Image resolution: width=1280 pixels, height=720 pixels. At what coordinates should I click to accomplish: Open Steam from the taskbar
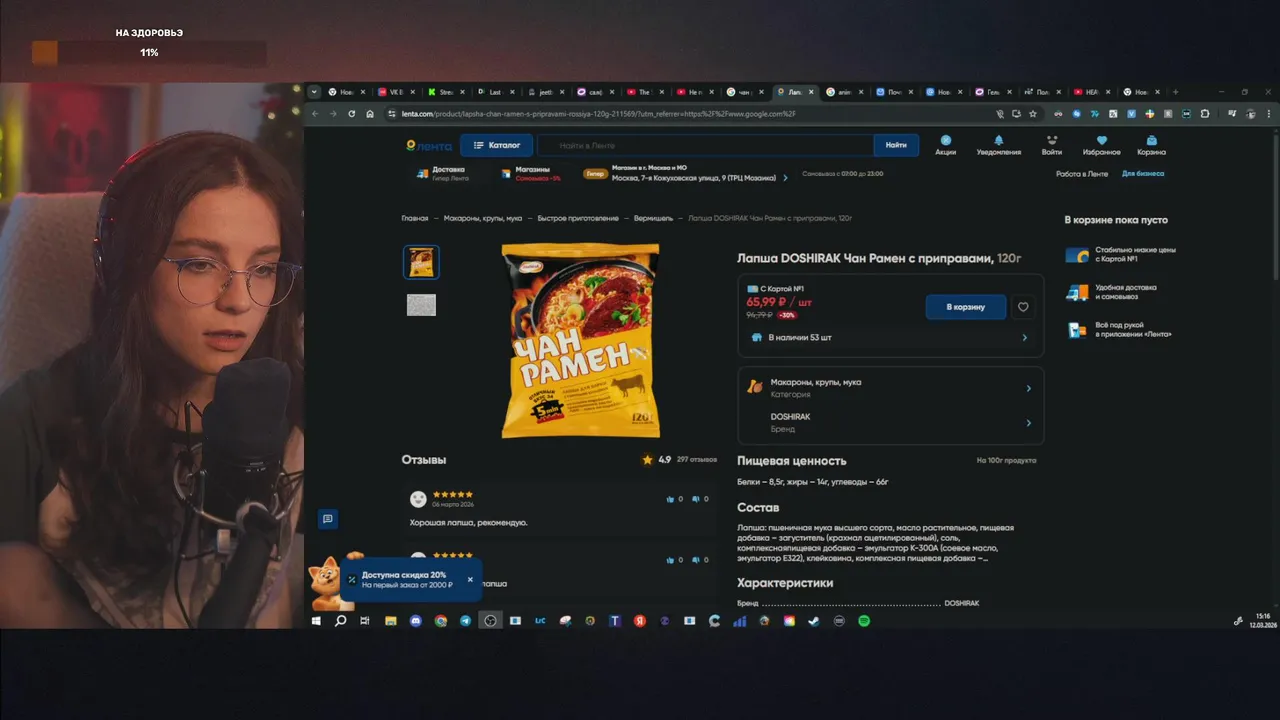point(814,621)
